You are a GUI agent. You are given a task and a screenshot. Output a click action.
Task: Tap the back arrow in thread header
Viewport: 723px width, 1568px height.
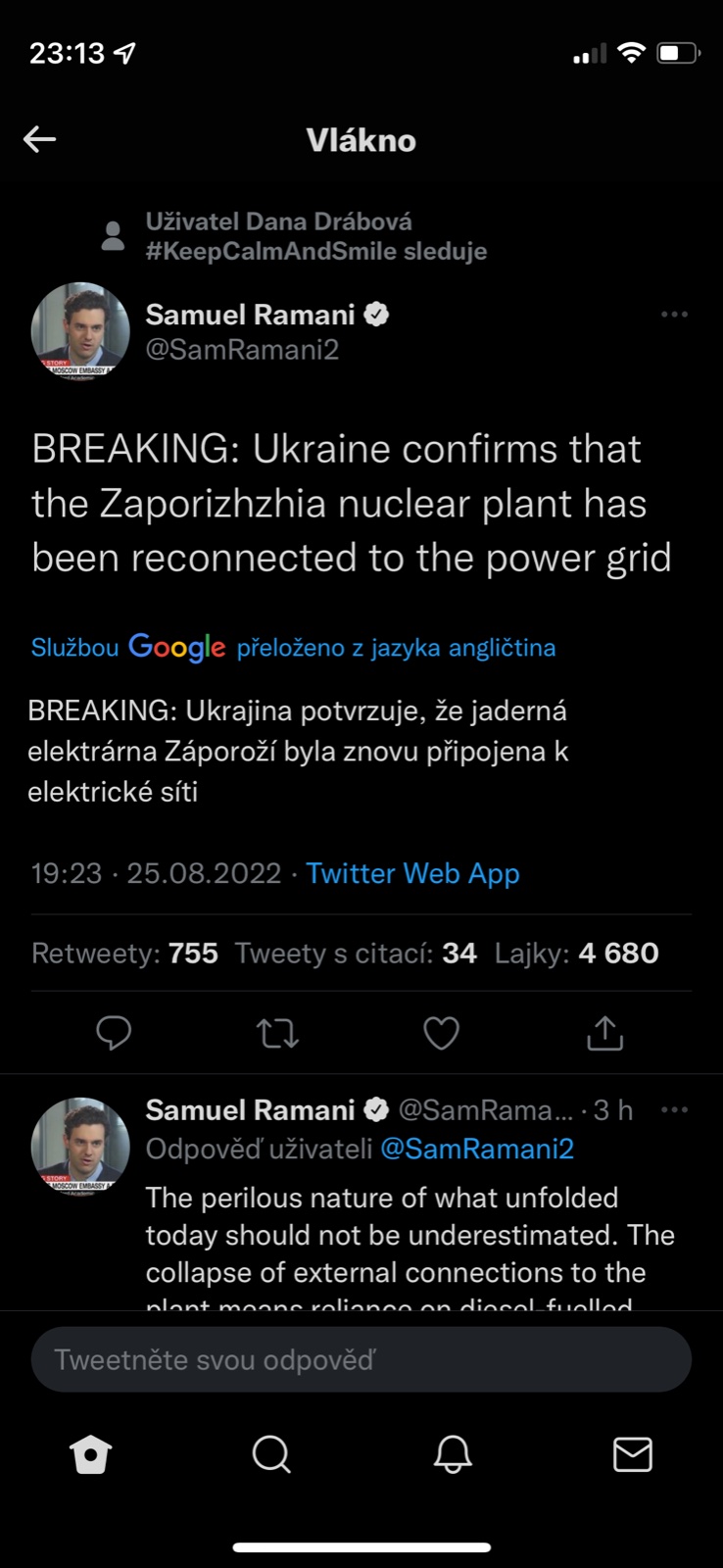(40, 139)
